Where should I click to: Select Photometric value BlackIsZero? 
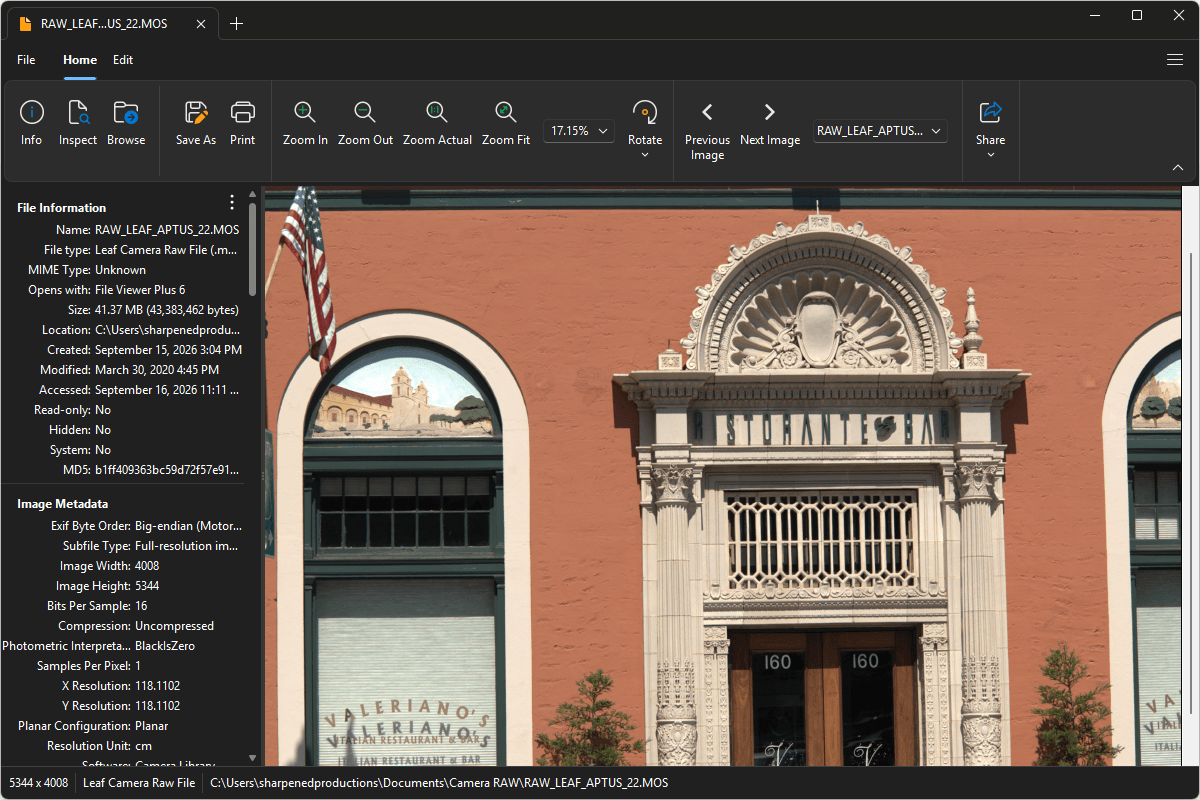165,646
